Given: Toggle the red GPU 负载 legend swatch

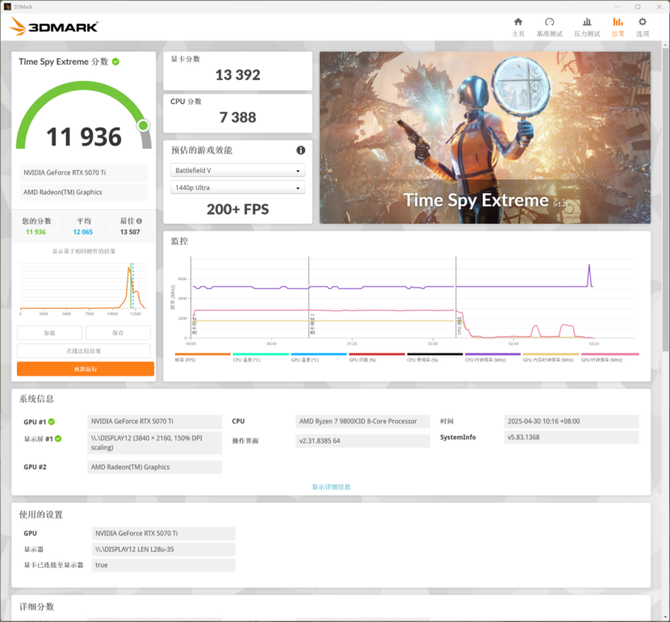Looking at the screenshot, I should (377, 354).
